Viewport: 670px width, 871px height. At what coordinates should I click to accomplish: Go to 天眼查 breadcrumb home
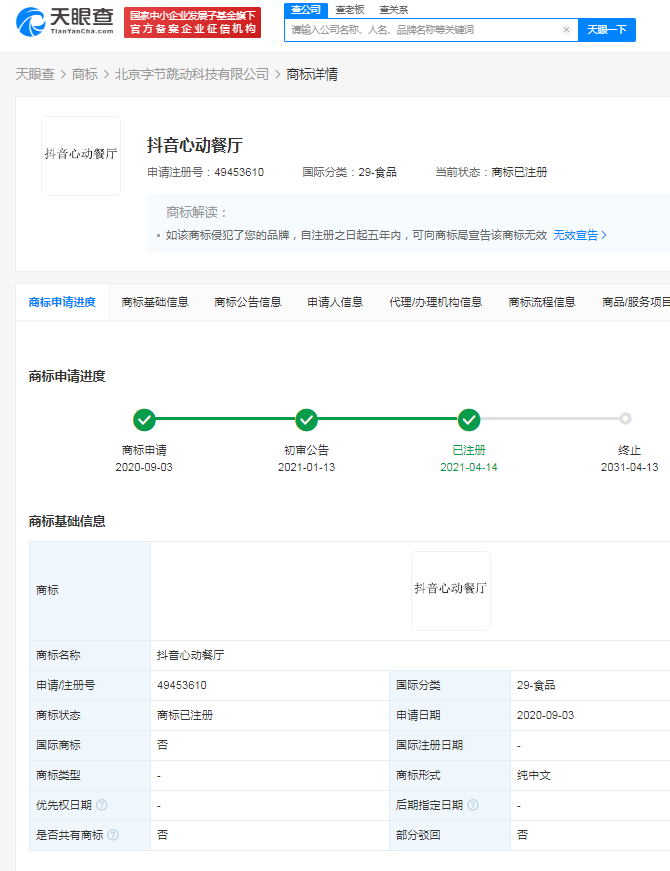click(35, 74)
